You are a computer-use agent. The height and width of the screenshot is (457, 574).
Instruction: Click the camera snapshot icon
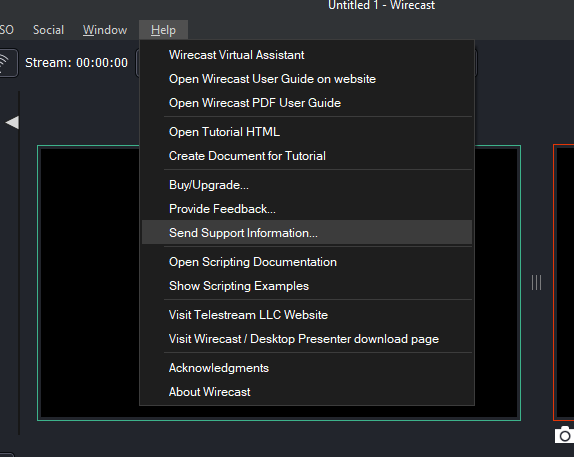(x=564, y=435)
